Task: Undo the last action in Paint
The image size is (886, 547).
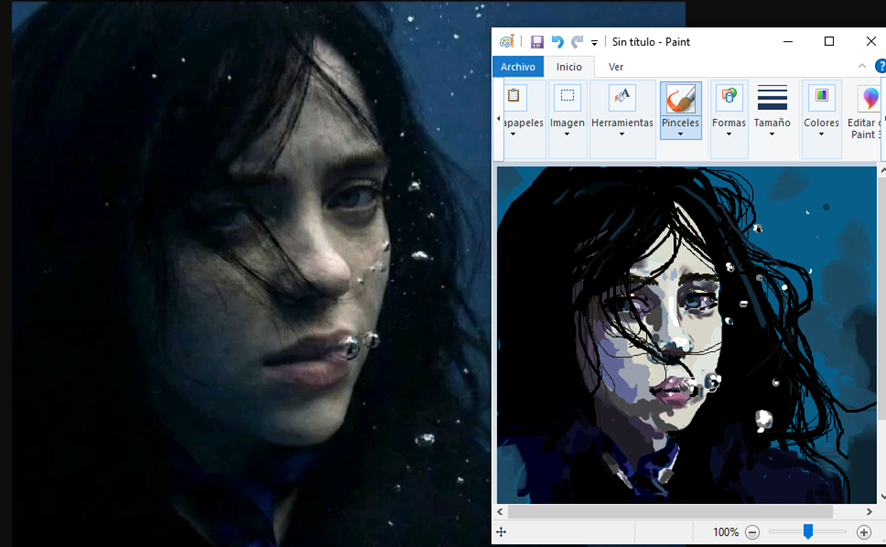Action: 557,42
